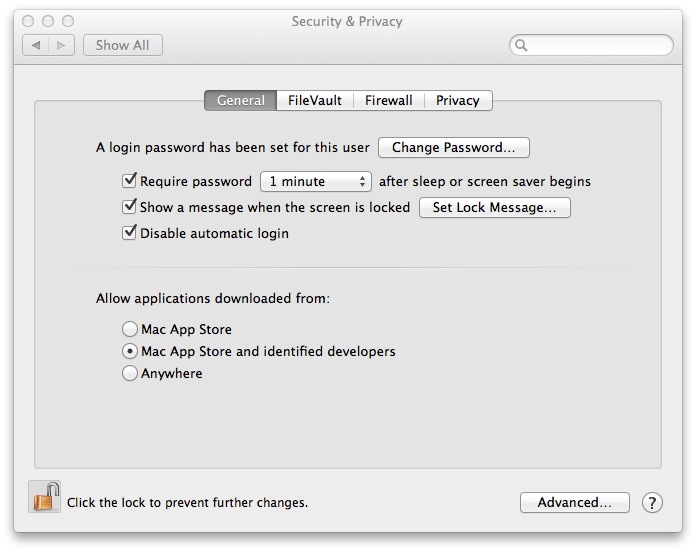
Task: Click the lock icon to prevent changes
Action: point(46,497)
